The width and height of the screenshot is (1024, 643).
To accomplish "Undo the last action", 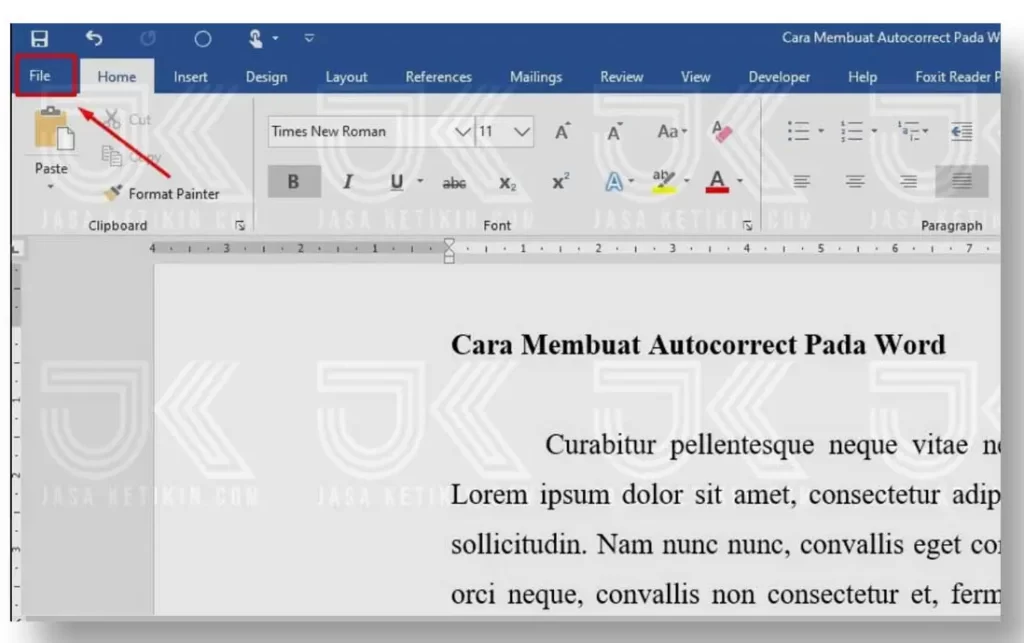I will 94,39.
